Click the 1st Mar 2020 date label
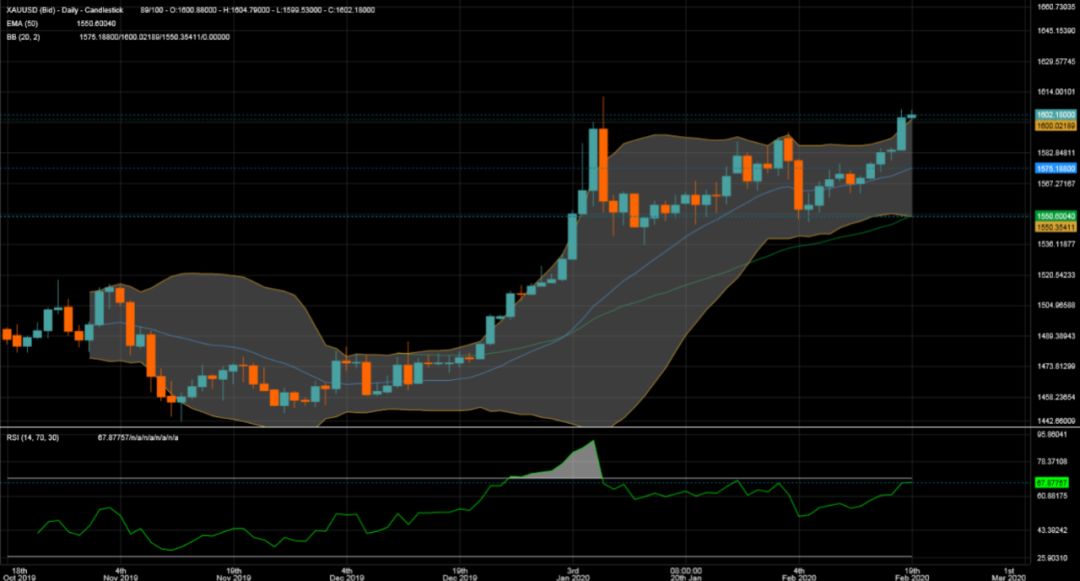The width and height of the screenshot is (1080, 581). [x=1009, y=574]
